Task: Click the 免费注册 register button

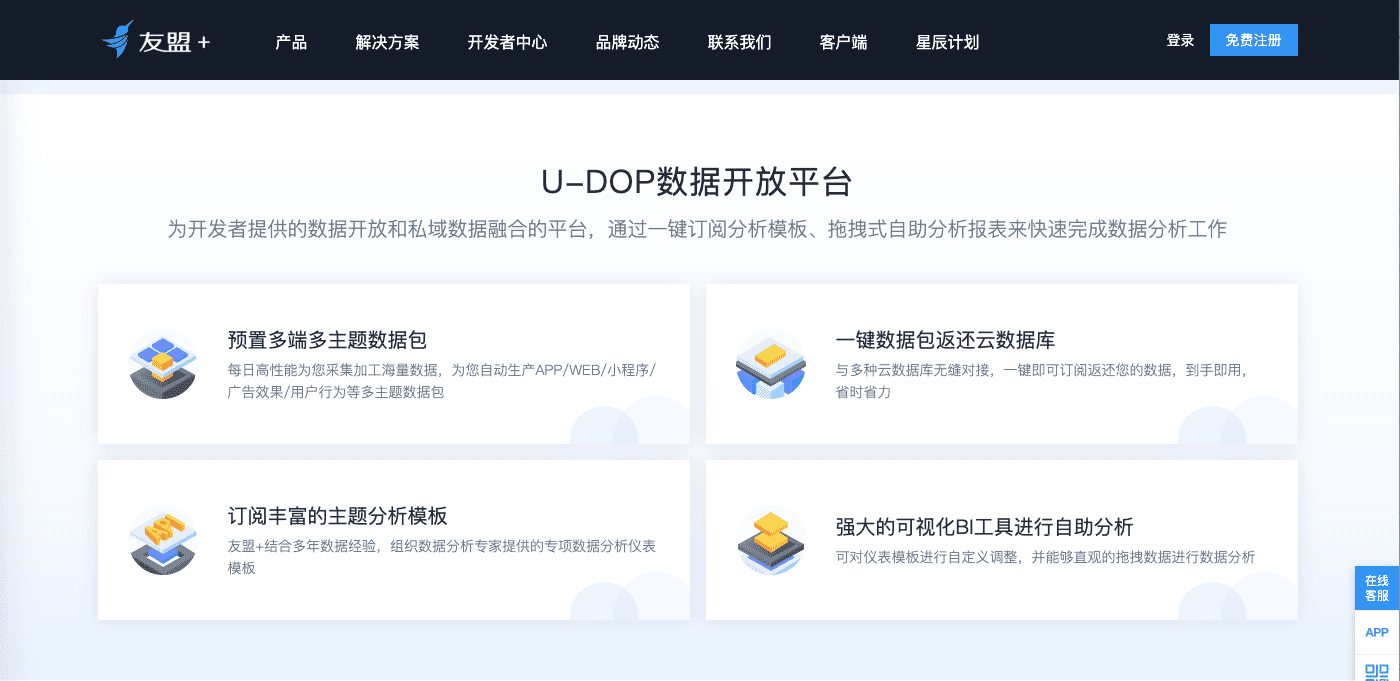Action: (x=1253, y=40)
